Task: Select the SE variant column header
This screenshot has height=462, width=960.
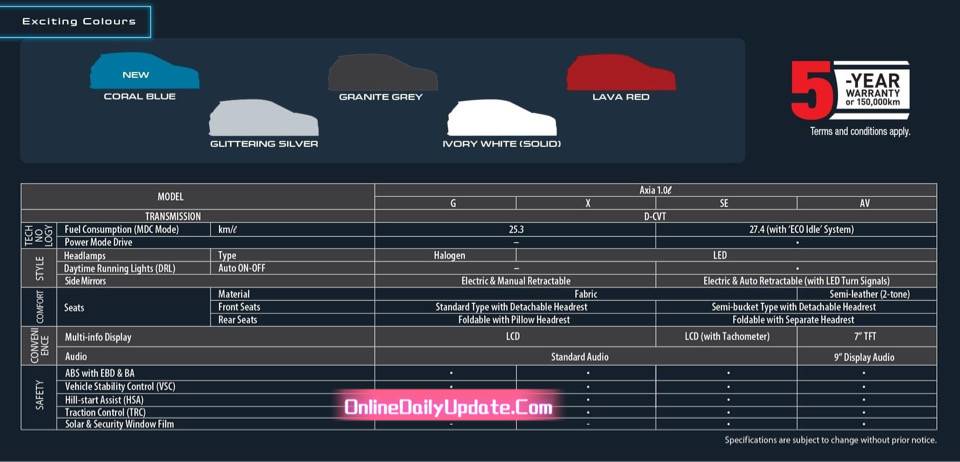Action: (x=726, y=203)
